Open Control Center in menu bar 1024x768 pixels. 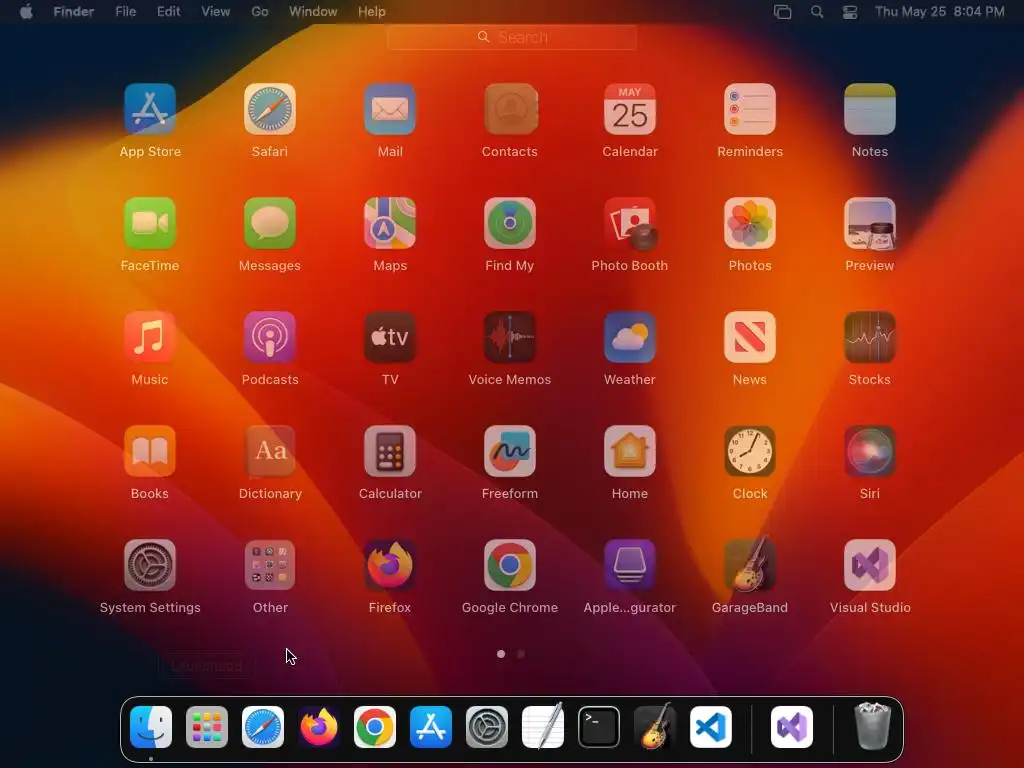pyautogui.click(x=850, y=11)
